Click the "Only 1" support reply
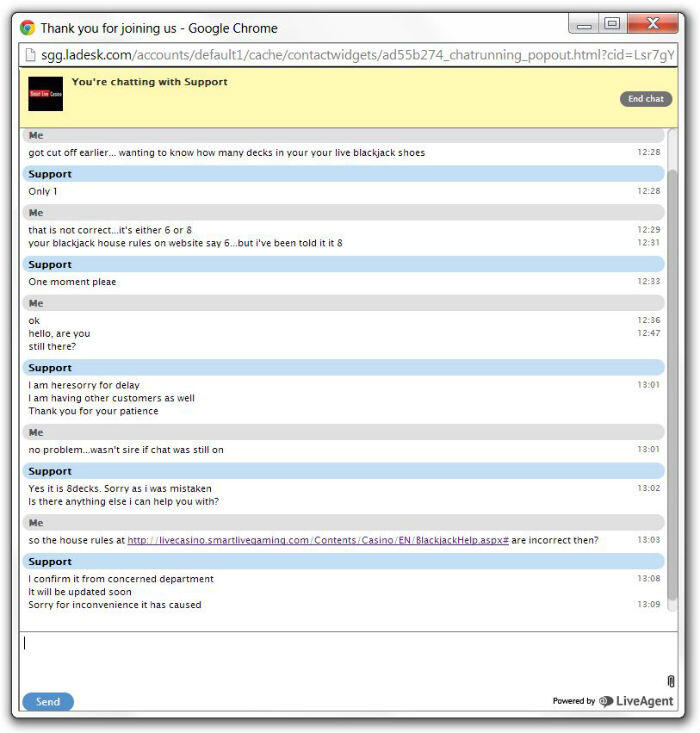The width and height of the screenshot is (700, 733). (43, 191)
